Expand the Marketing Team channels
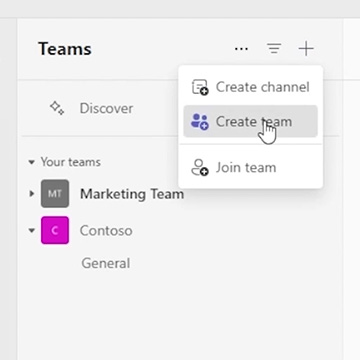The image size is (360, 360). (x=32, y=193)
